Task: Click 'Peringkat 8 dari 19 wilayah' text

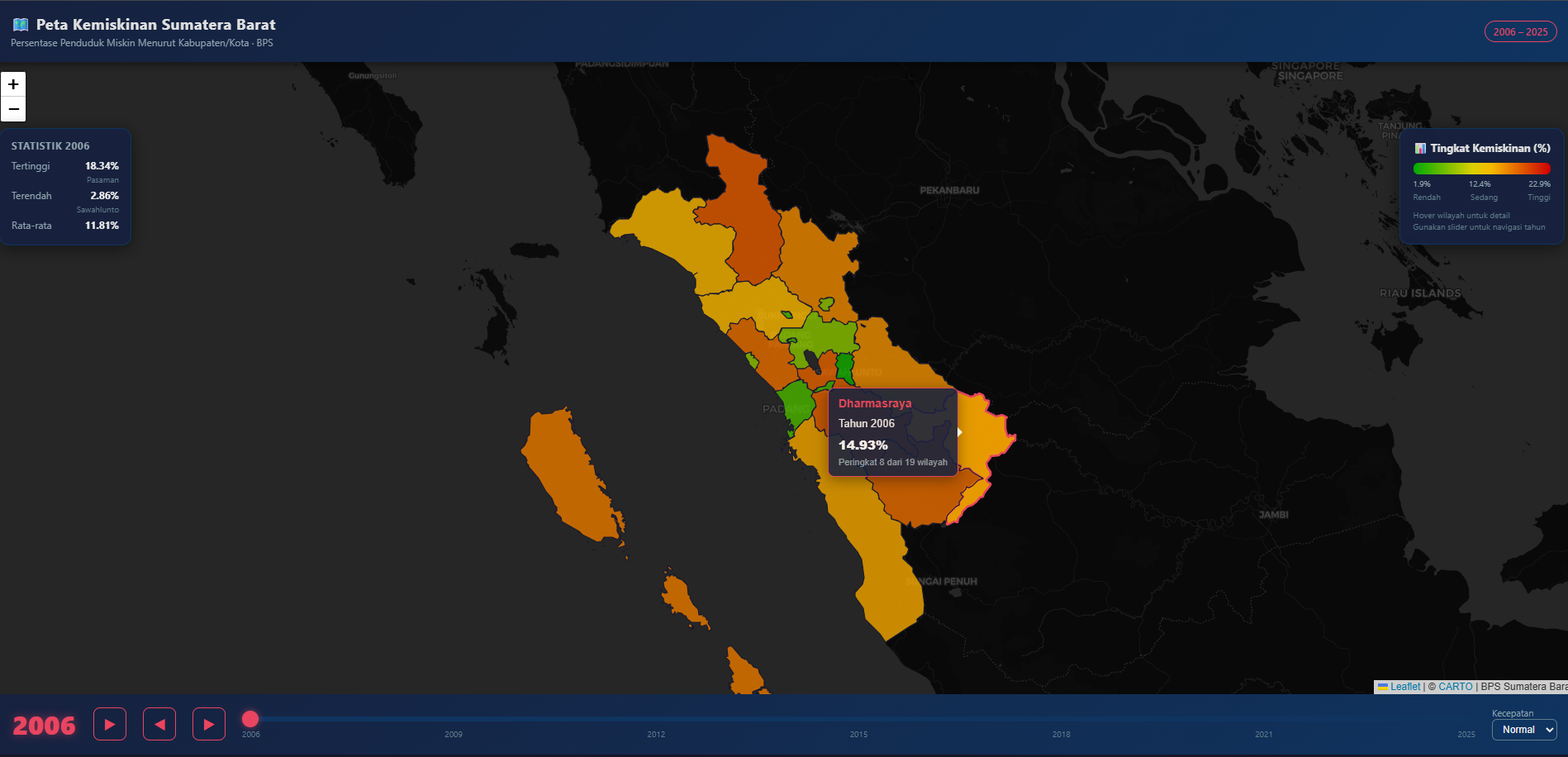Action: 893,462
